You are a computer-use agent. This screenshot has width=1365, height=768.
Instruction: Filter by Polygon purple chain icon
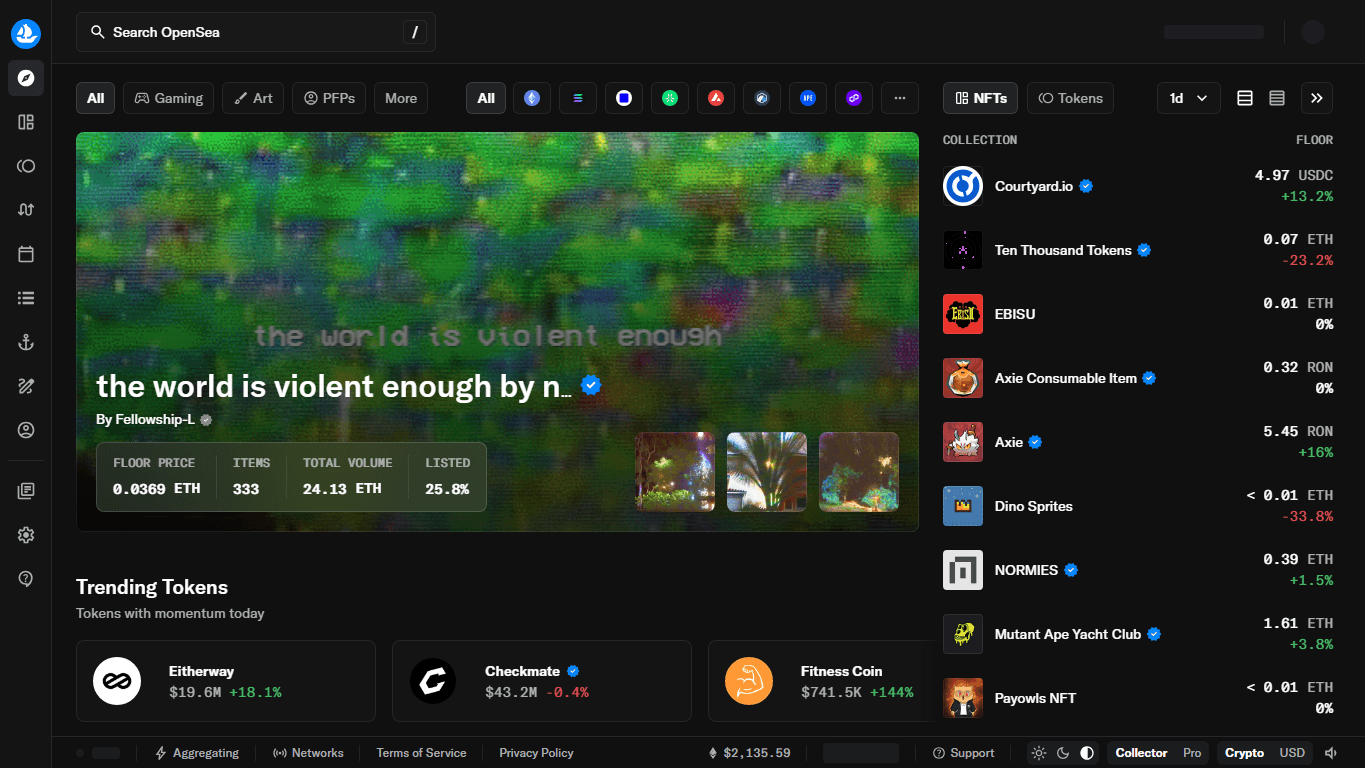pyautogui.click(x=854, y=98)
